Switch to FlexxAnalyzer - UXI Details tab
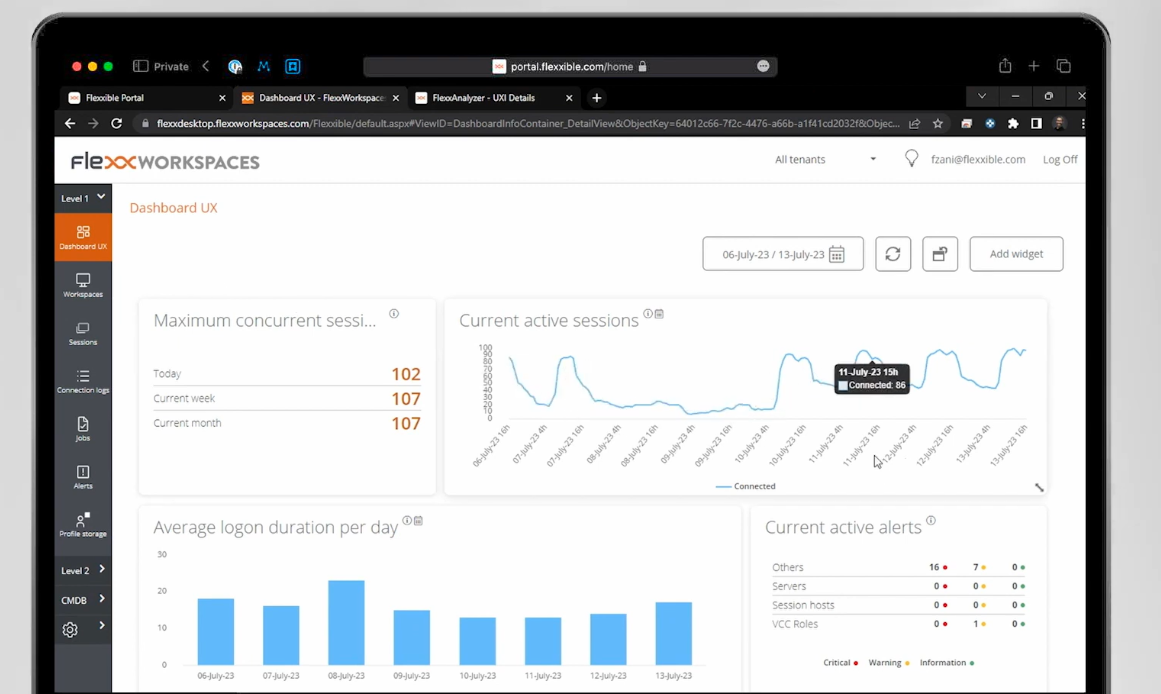1161x694 pixels. click(493, 98)
